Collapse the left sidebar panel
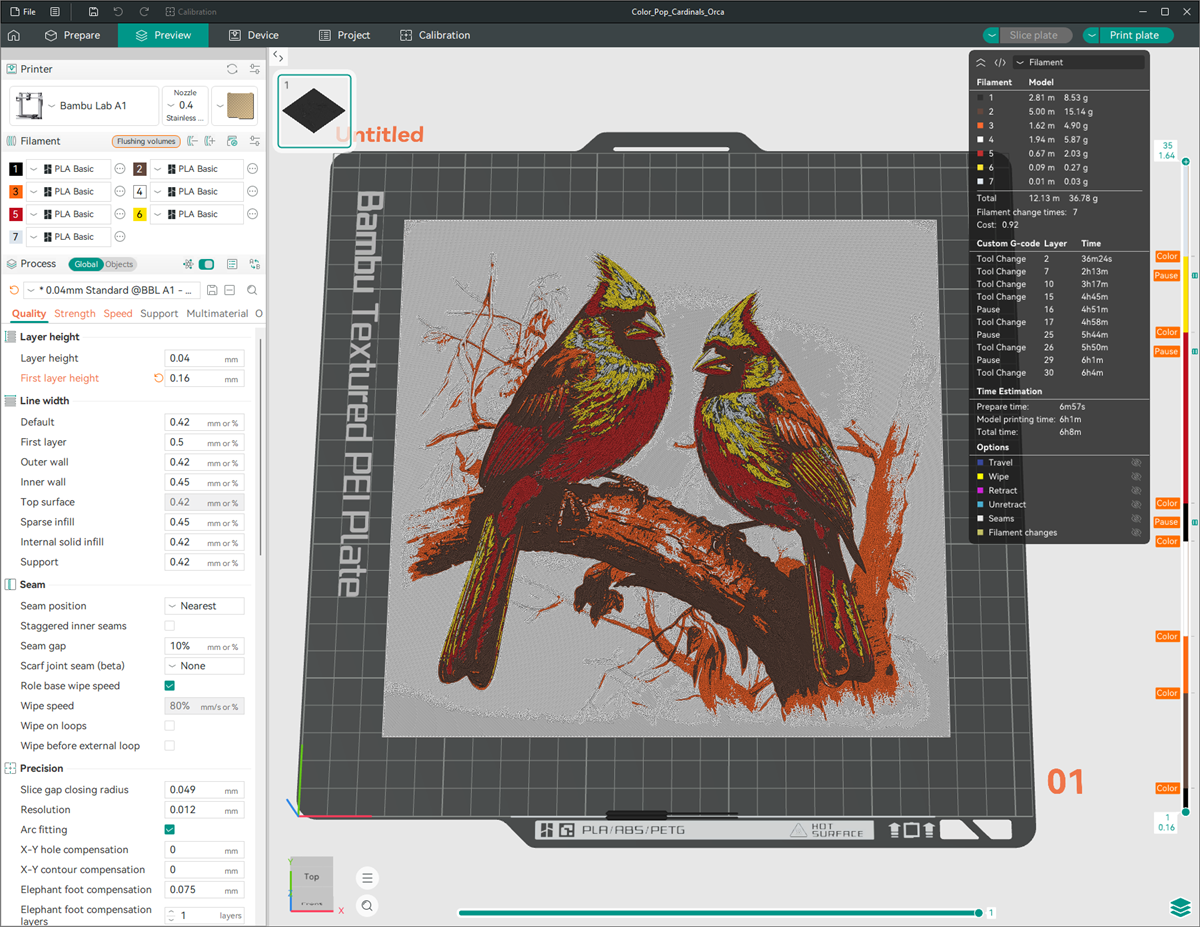 click(278, 57)
